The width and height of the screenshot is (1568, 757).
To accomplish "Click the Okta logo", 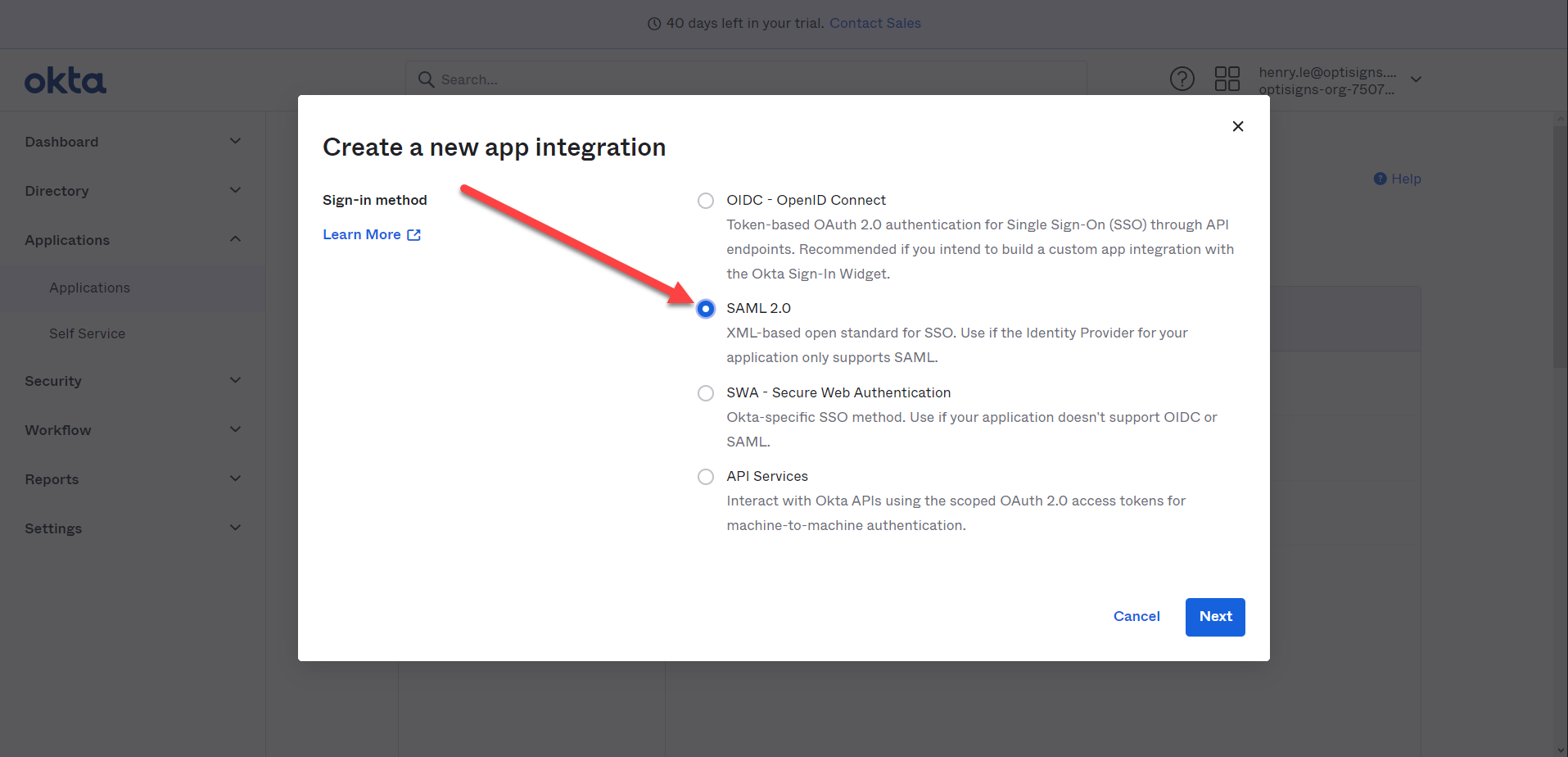I will [66, 81].
